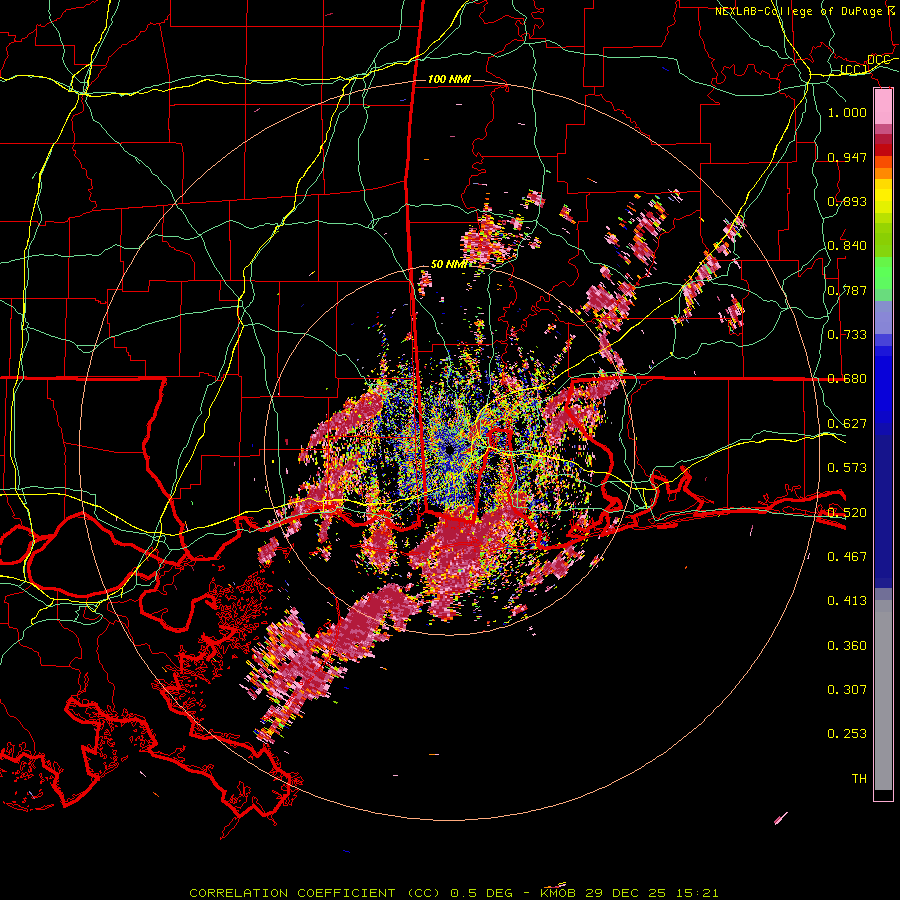Click the KMOB radar site at rings' center
Viewport: 900px width, 900px height.
coord(449,449)
